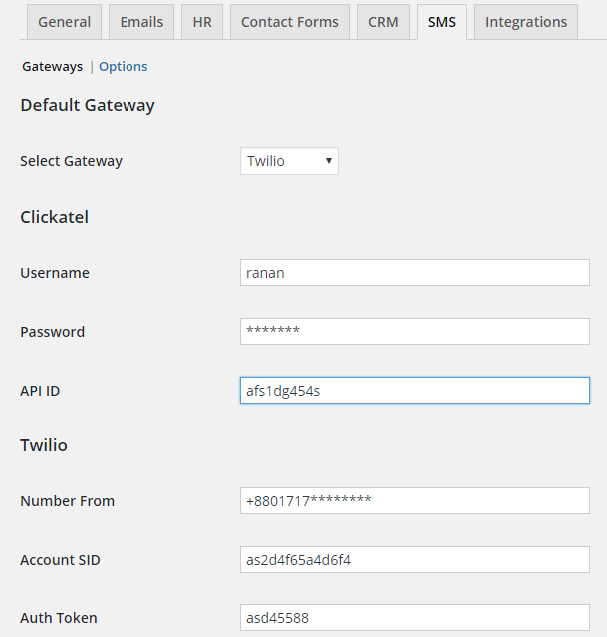Click the SMS tab
Viewport: 607px width, 637px height.
[442, 22]
